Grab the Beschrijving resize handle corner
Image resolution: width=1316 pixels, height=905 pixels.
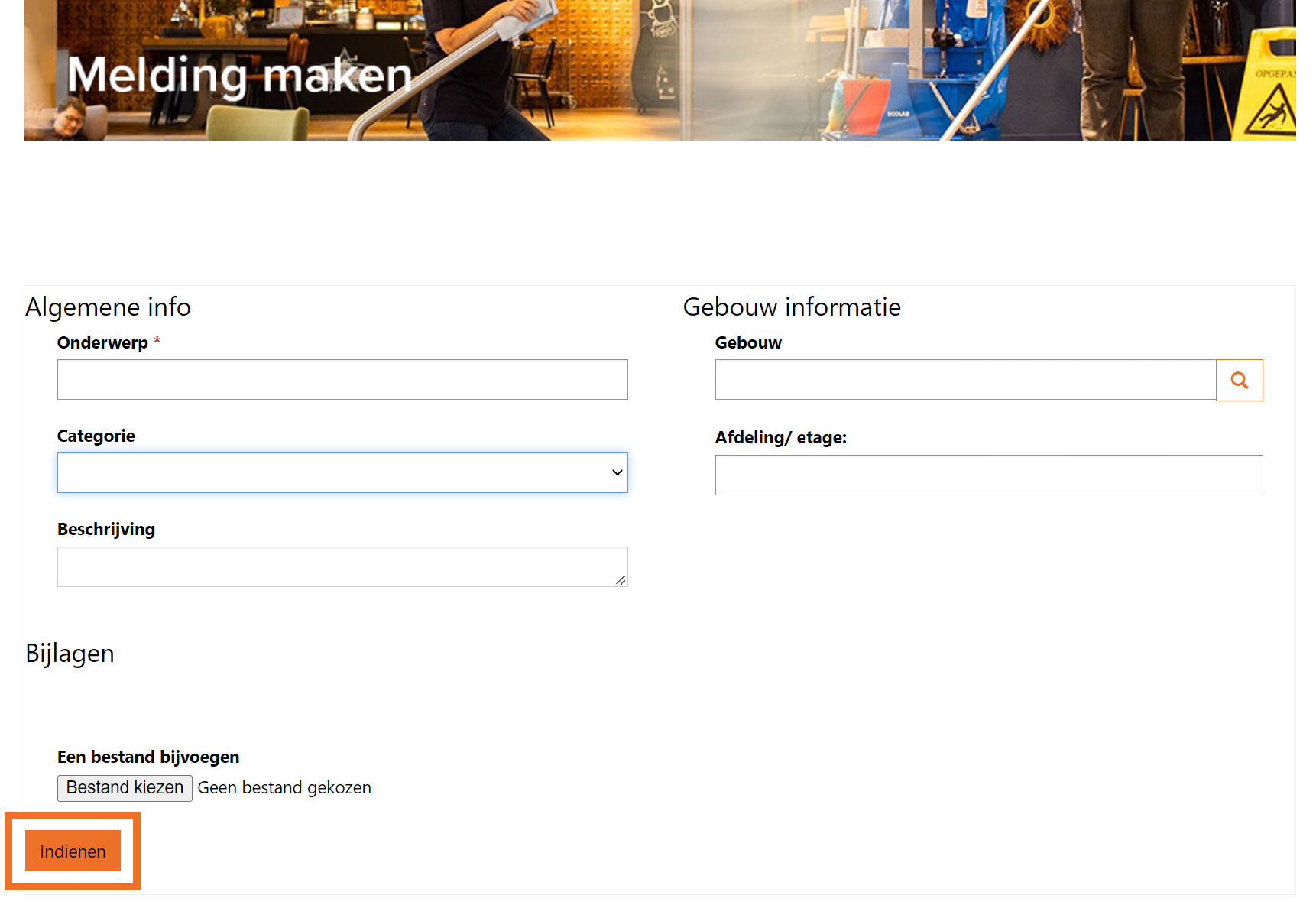point(621,580)
